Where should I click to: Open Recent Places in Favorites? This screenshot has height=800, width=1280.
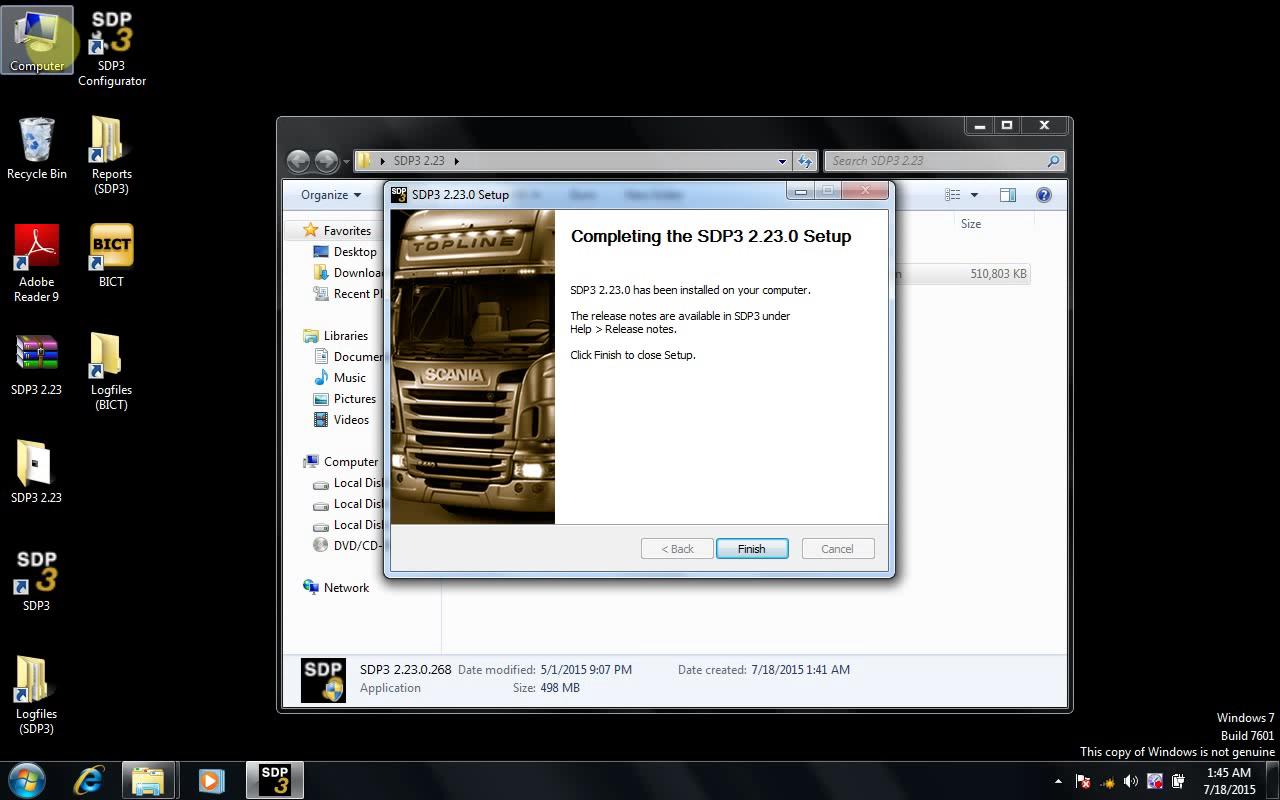point(348,294)
